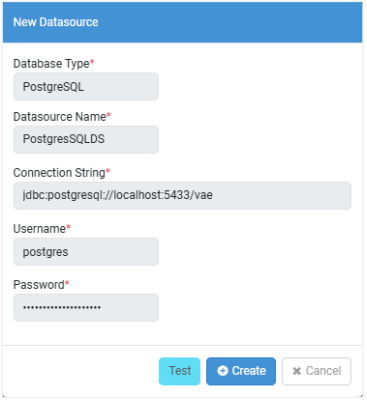Click the Datasource Name label

pos(60,117)
